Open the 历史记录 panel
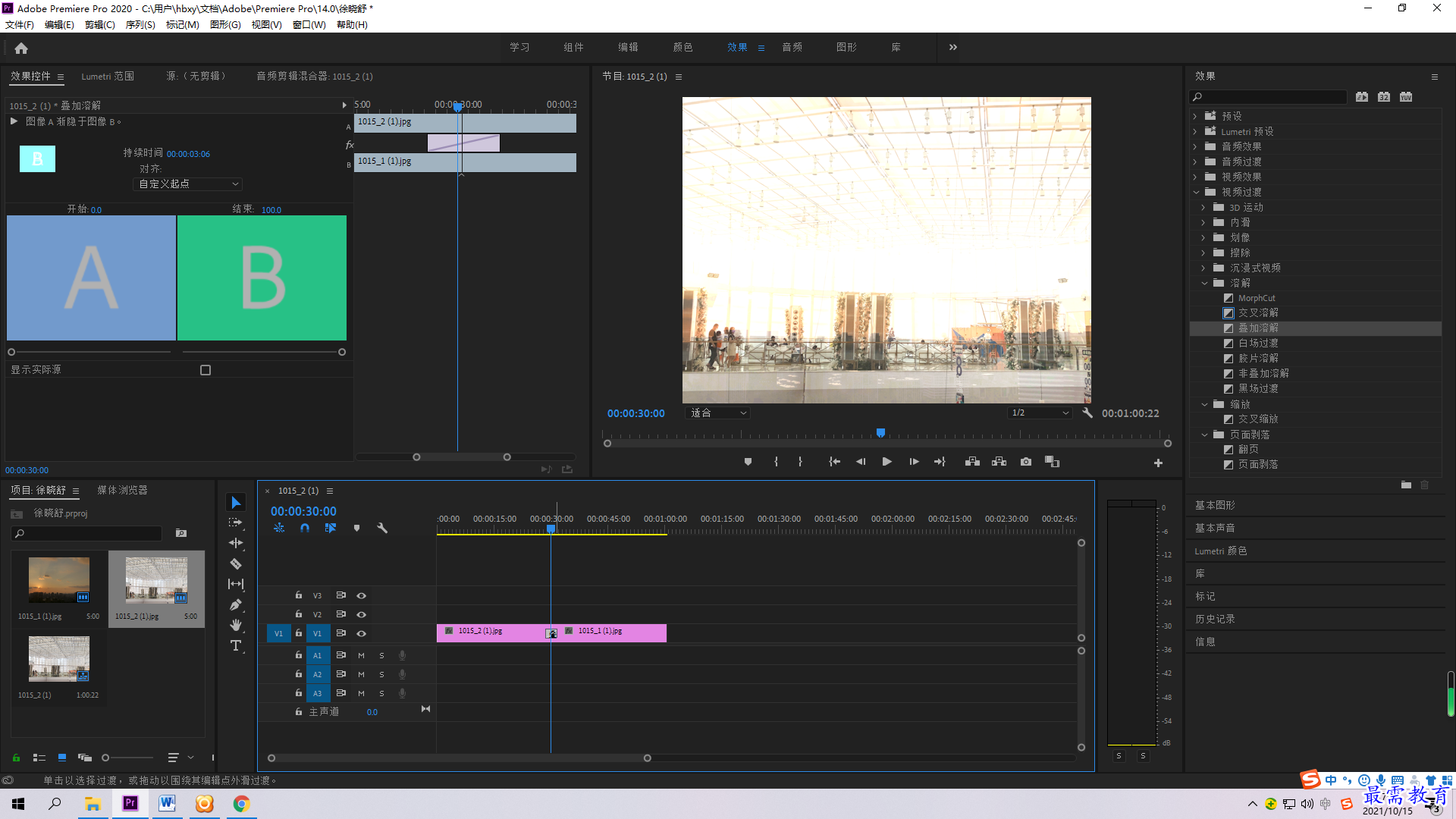 coord(1215,620)
